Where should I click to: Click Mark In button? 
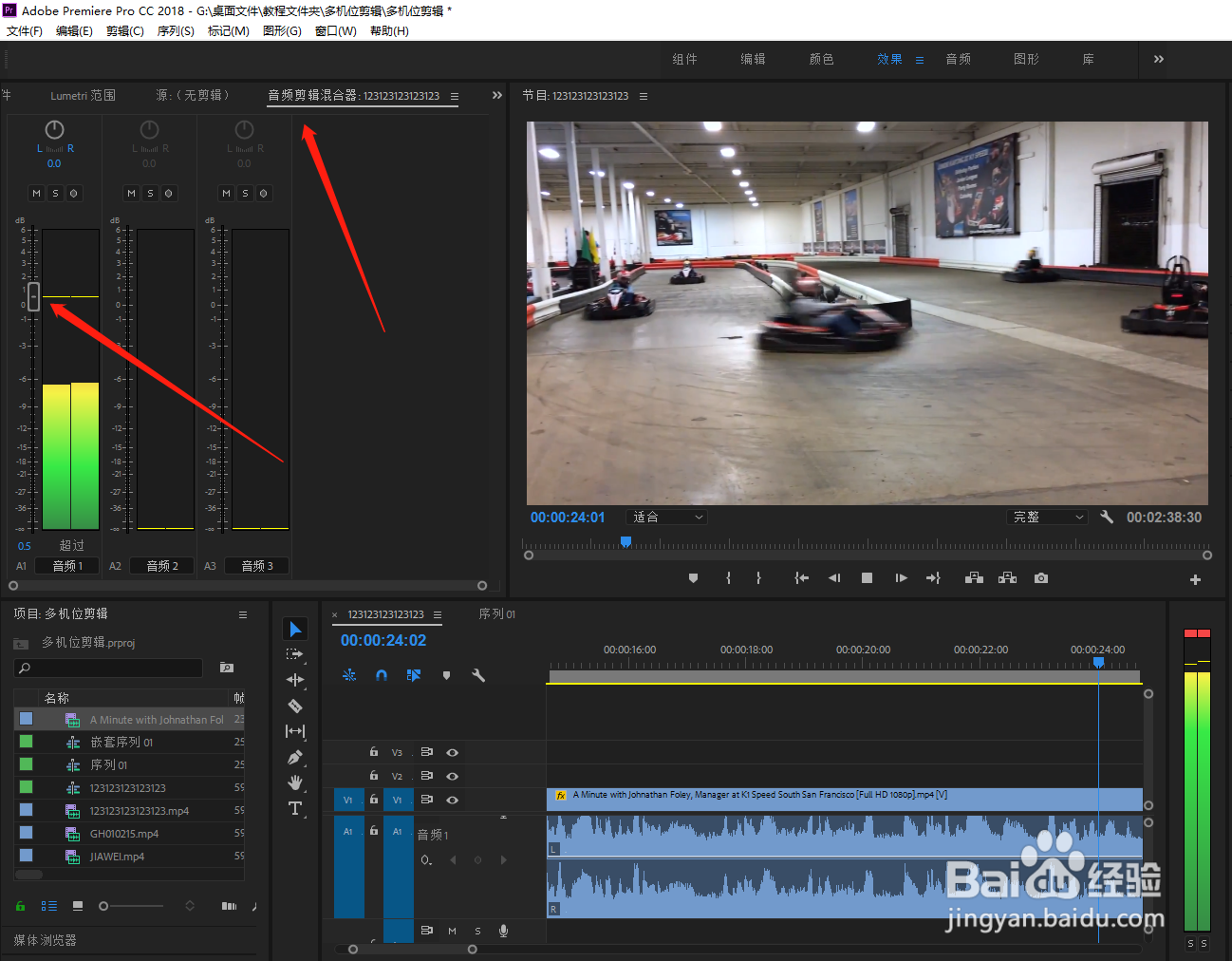[728, 578]
